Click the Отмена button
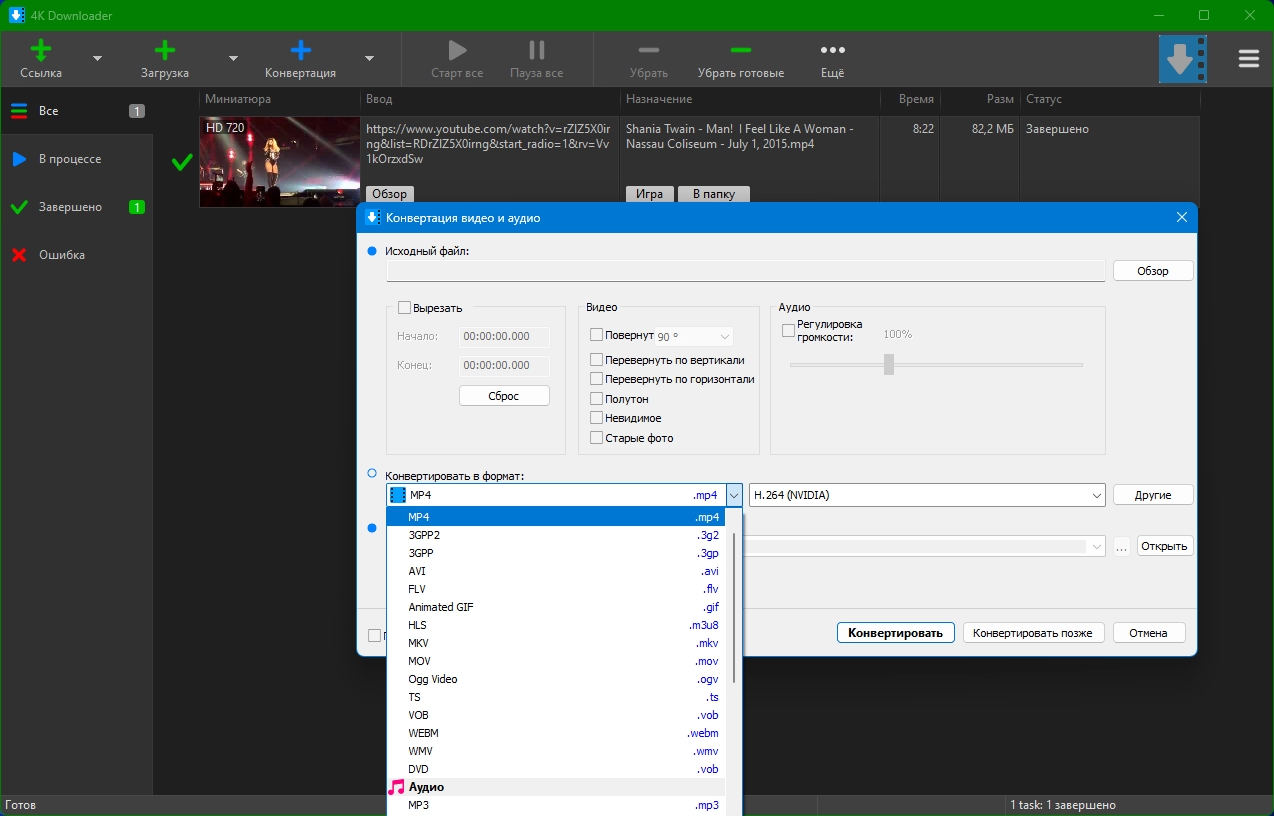 pos(1148,633)
